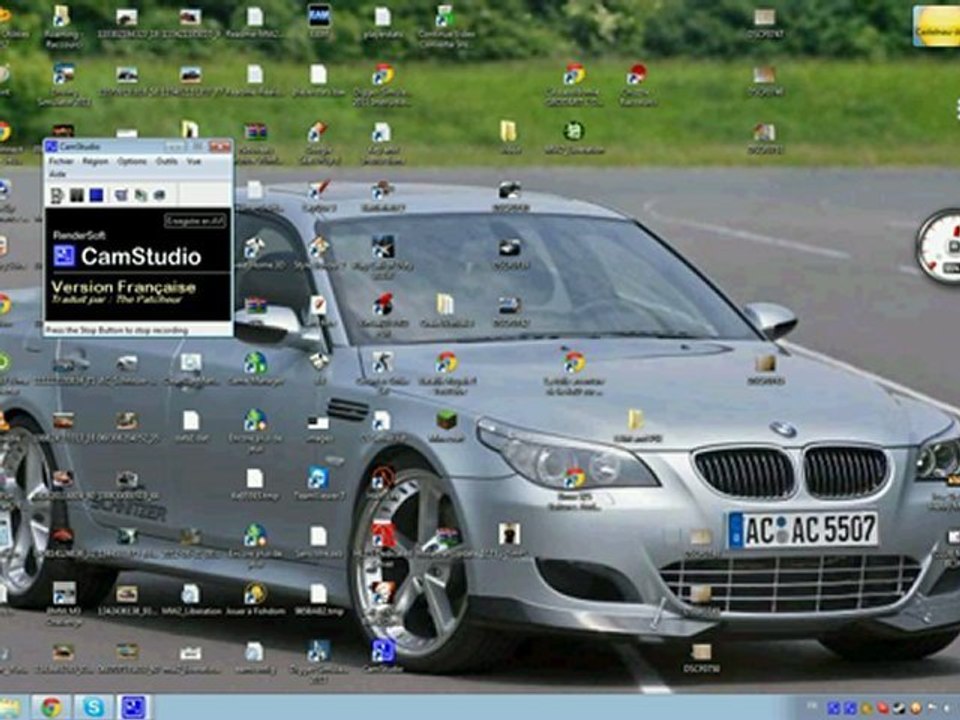Click the Google Chrome taskbar icon
960x720 pixels.
(x=50, y=707)
